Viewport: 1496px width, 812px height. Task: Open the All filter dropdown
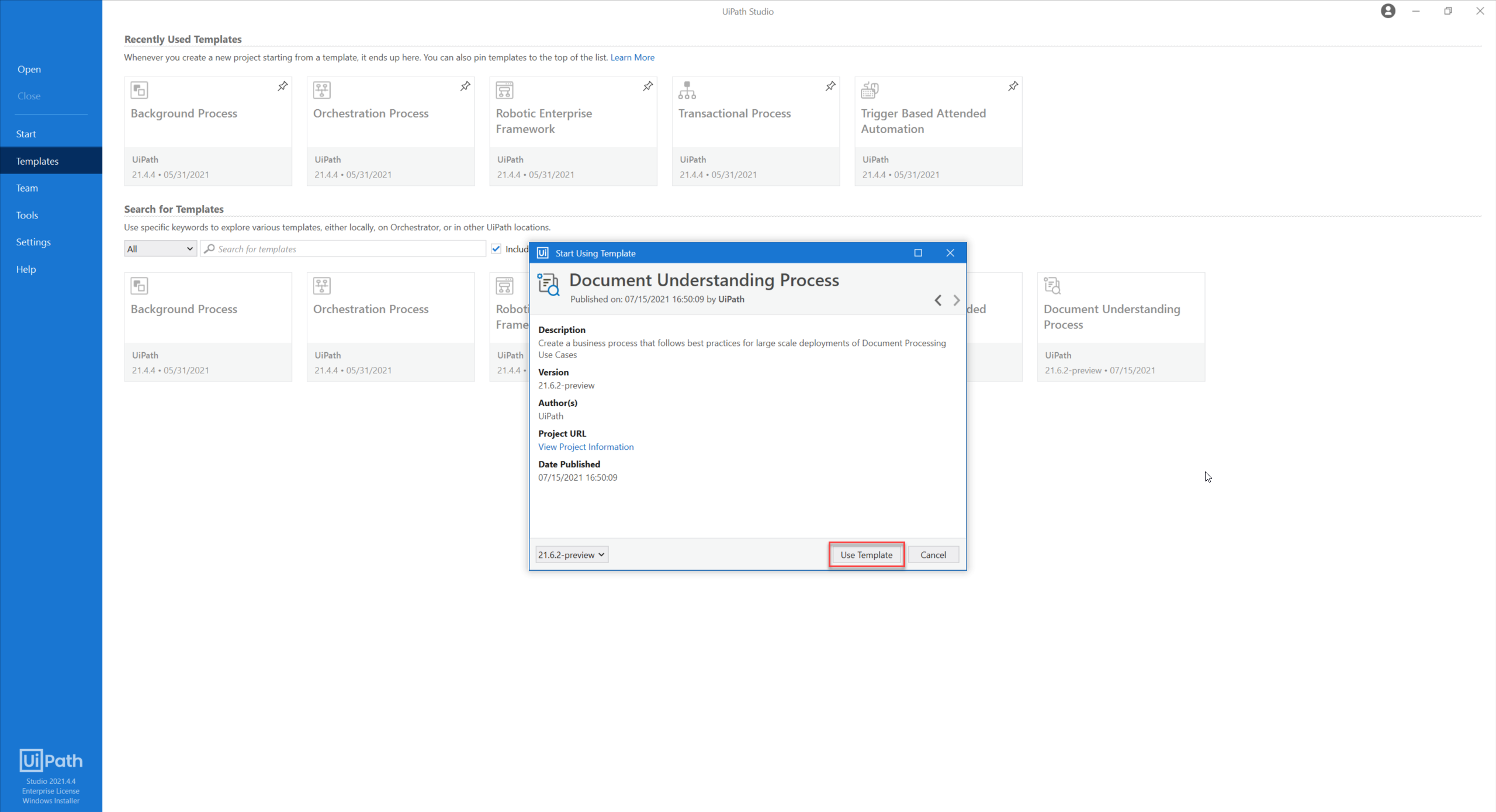pos(161,249)
